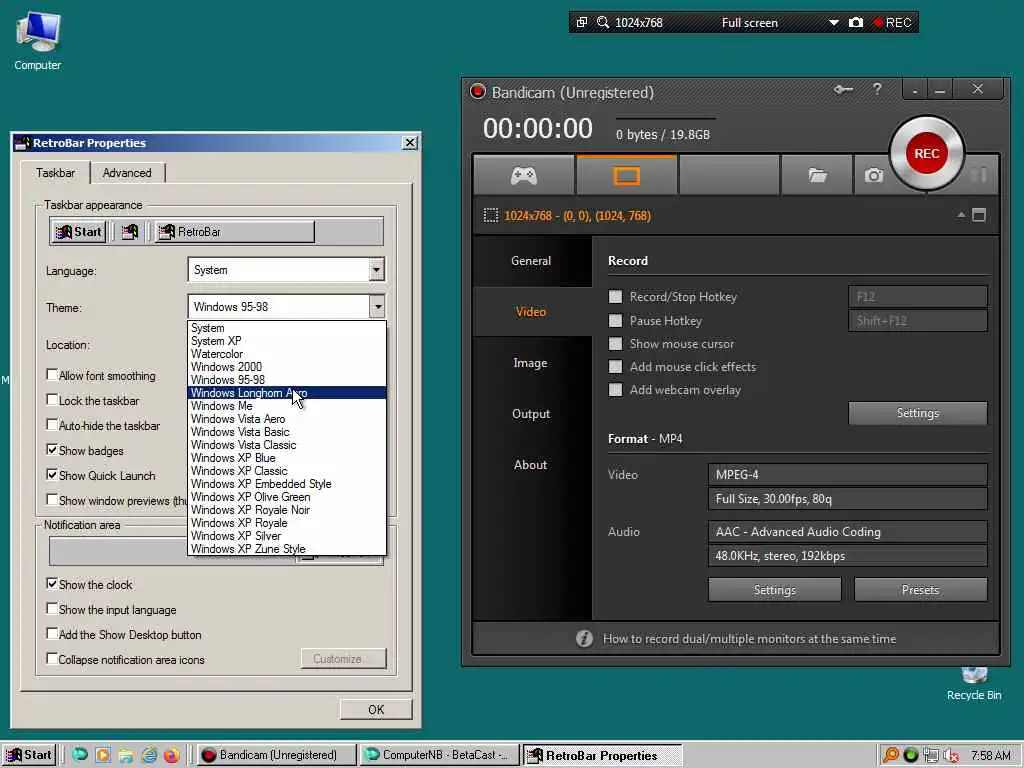Click network tray icon near clock
1024x768 pixels.
[931, 755]
